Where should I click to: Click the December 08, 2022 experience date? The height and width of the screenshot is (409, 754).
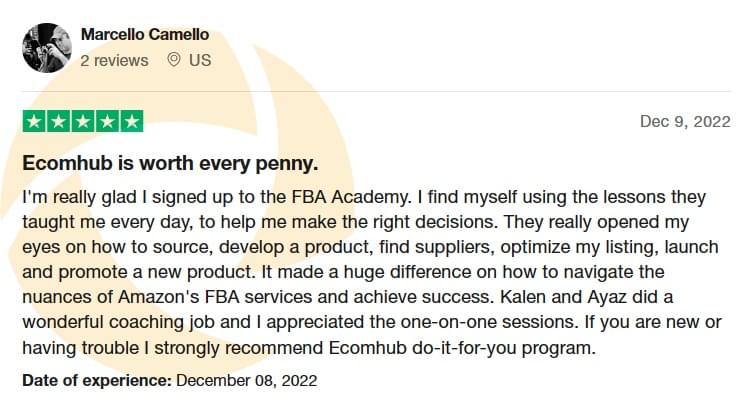pyautogui.click(x=247, y=381)
